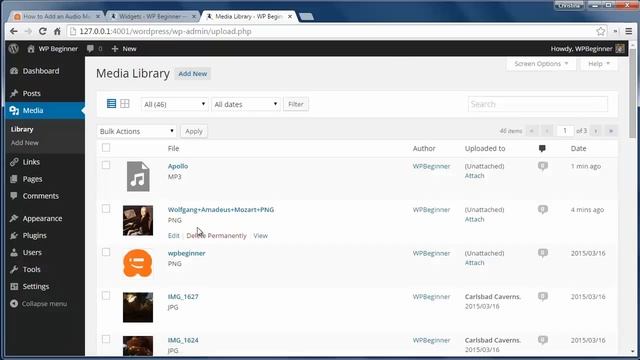Click the Dashboard sidebar icon
640x360 pixels.
point(14,71)
